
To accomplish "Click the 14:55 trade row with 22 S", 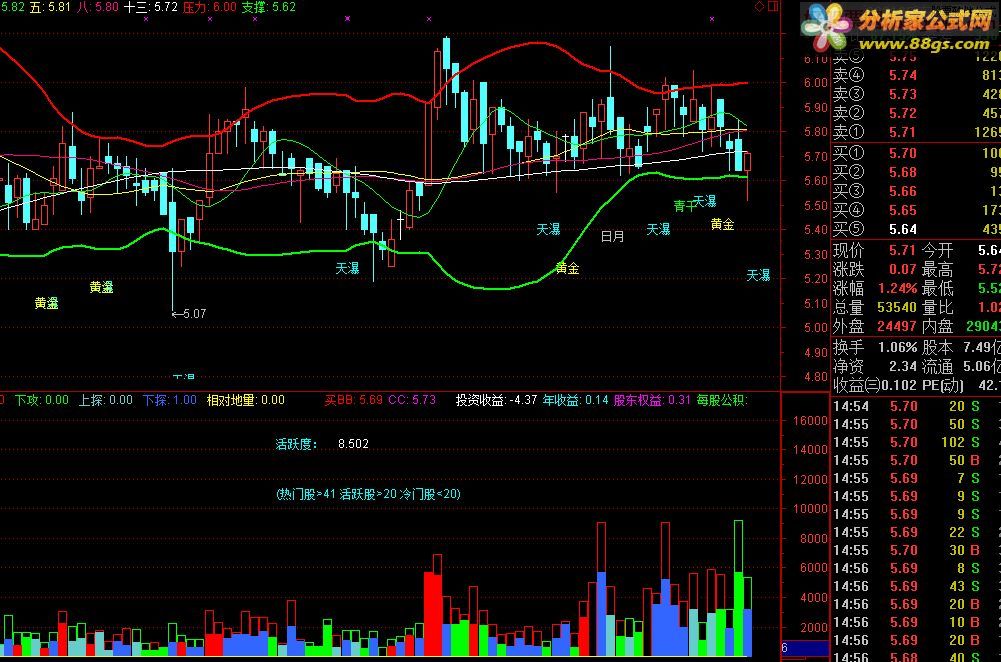I will click(x=916, y=532).
